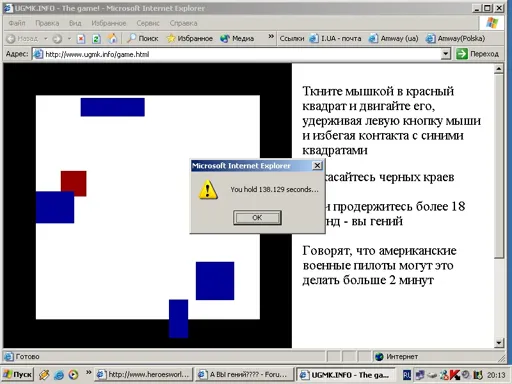512x384 pixels.
Task: Click the Windows flag logo throbber
Action: tap(492, 23)
